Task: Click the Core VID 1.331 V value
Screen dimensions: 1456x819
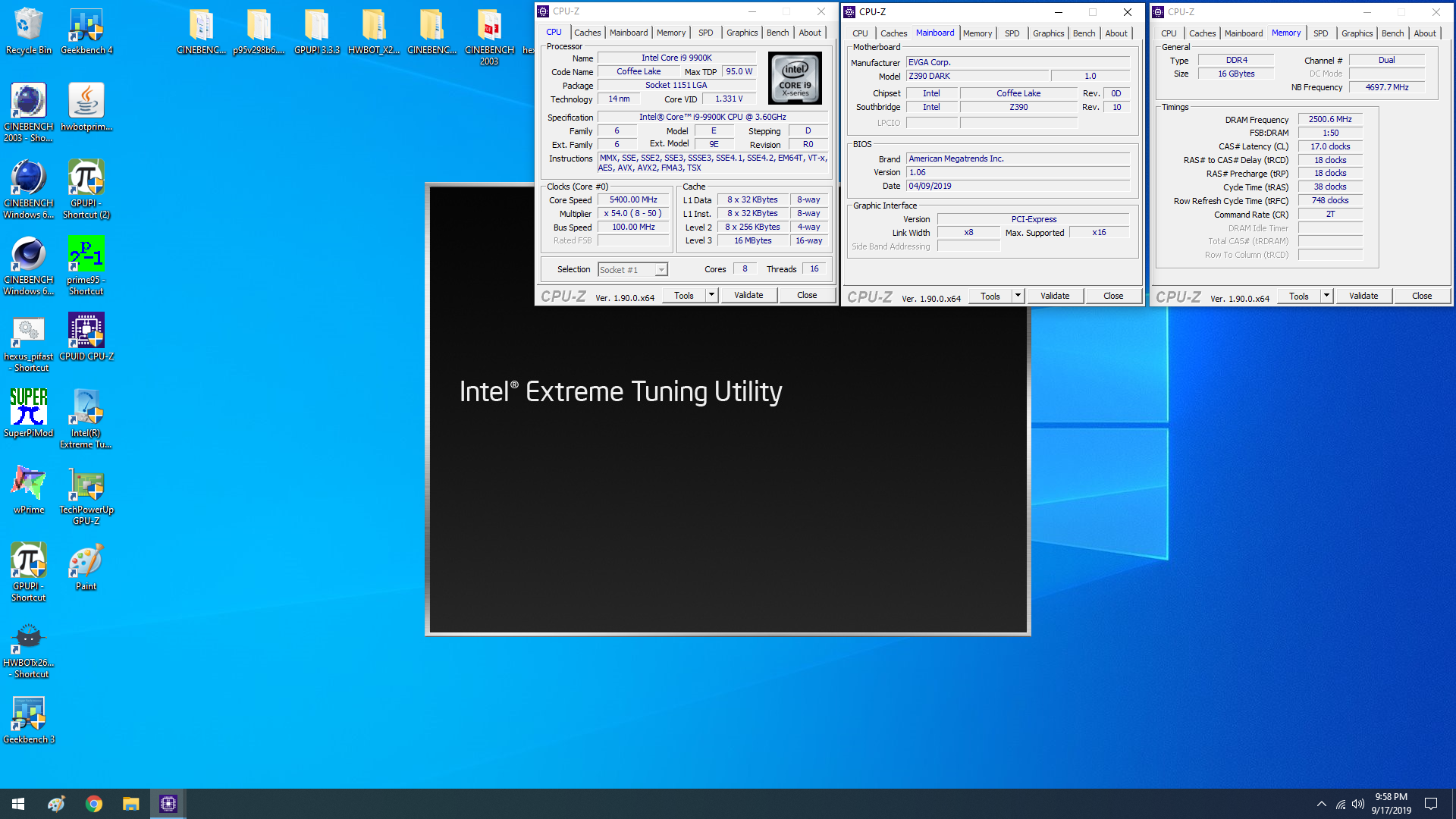Action: [x=729, y=99]
